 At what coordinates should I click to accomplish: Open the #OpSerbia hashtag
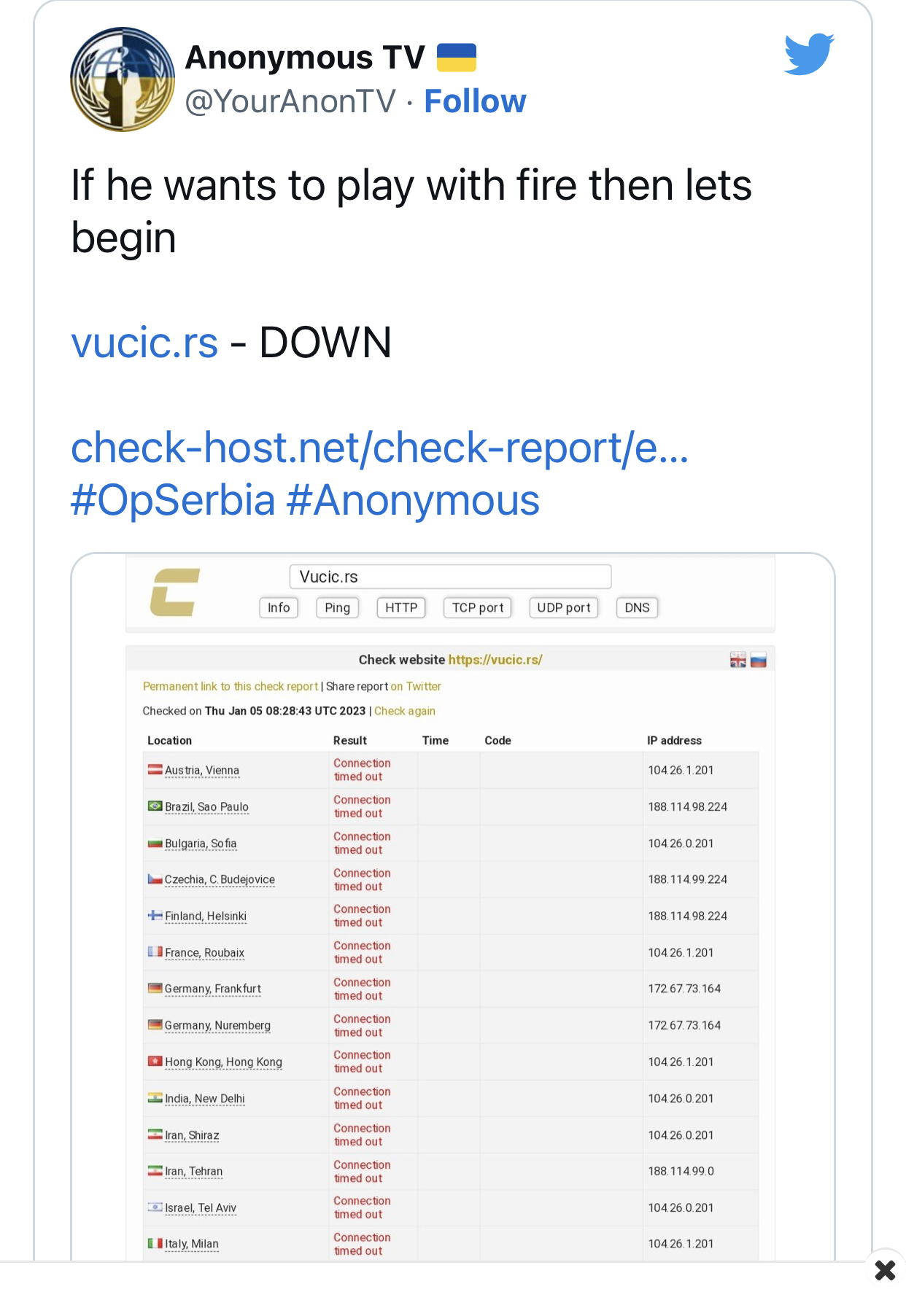pyautogui.click(x=173, y=500)
